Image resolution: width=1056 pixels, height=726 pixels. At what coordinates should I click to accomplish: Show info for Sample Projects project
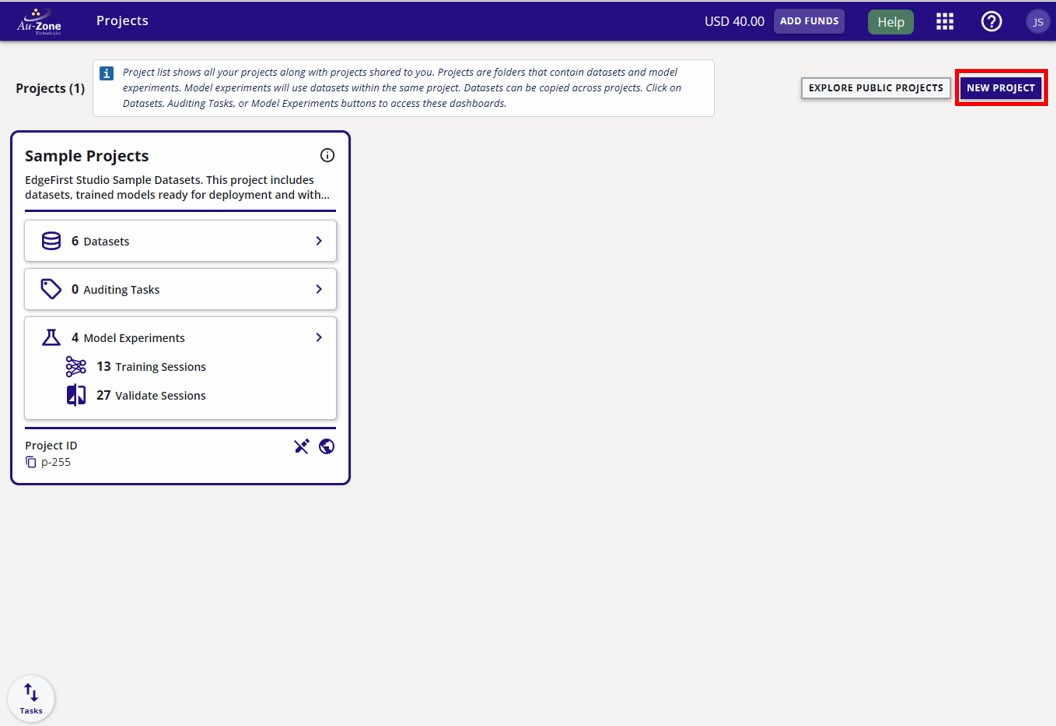327,155
